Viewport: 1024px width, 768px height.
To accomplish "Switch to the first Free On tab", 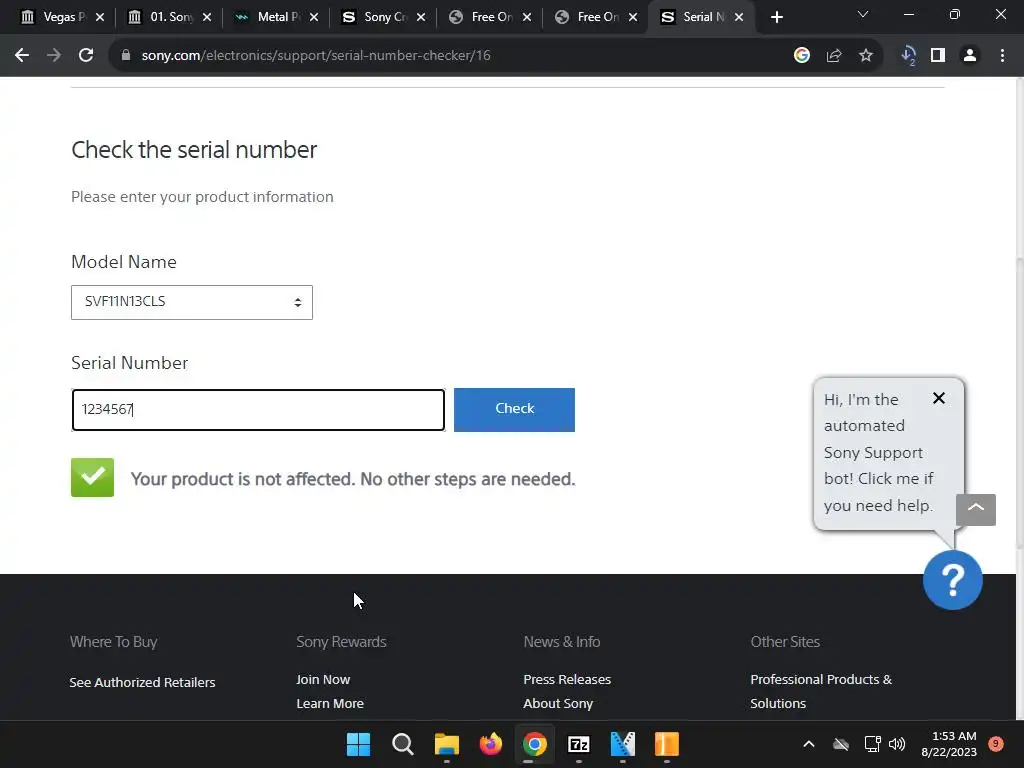I will [x=482, y=17].
